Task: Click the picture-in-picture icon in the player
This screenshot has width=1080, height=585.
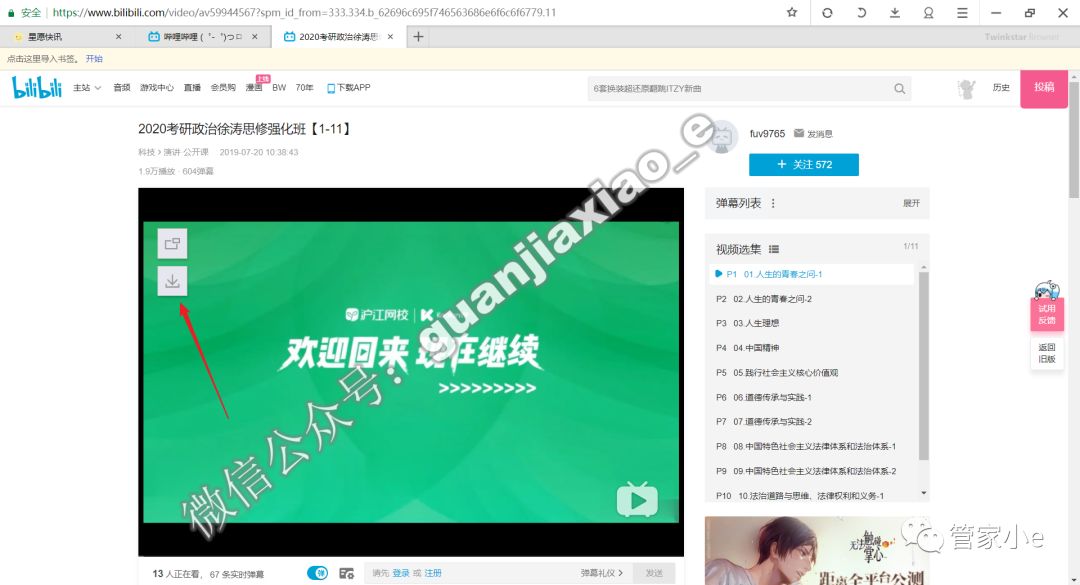Action: point(172,243)
